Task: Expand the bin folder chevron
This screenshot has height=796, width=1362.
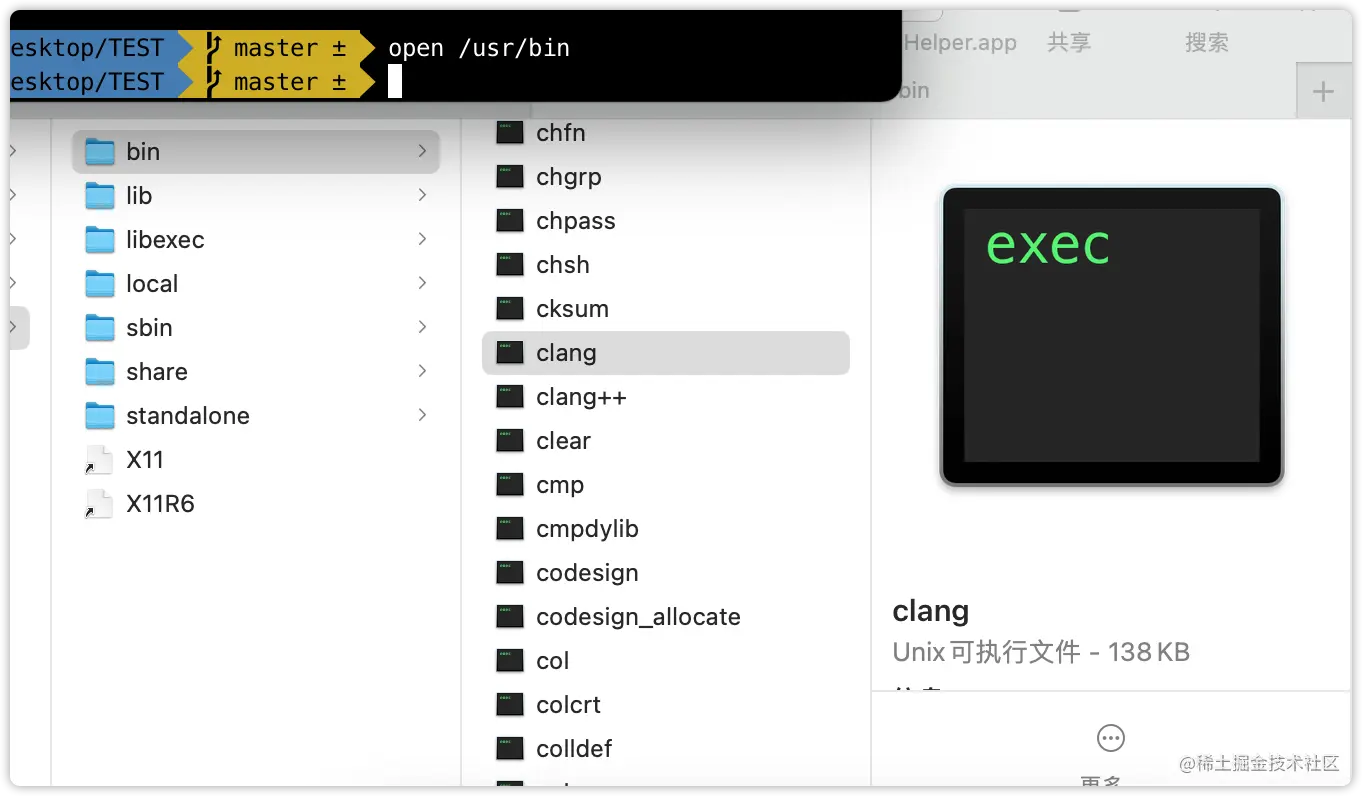Action: point(422,151)
